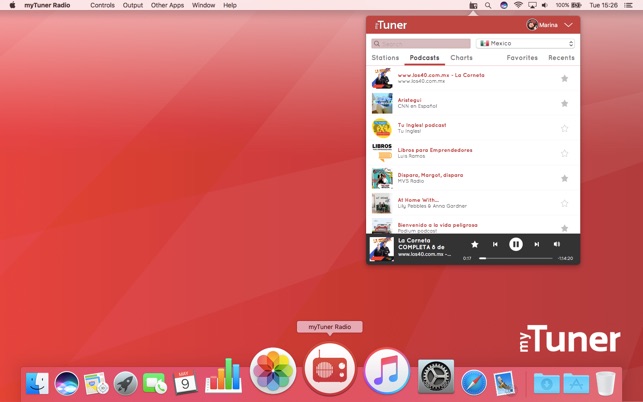Open Photos app in the Dock
The height and width of the screenshot is (402, 643).
(x=272, y=373)
